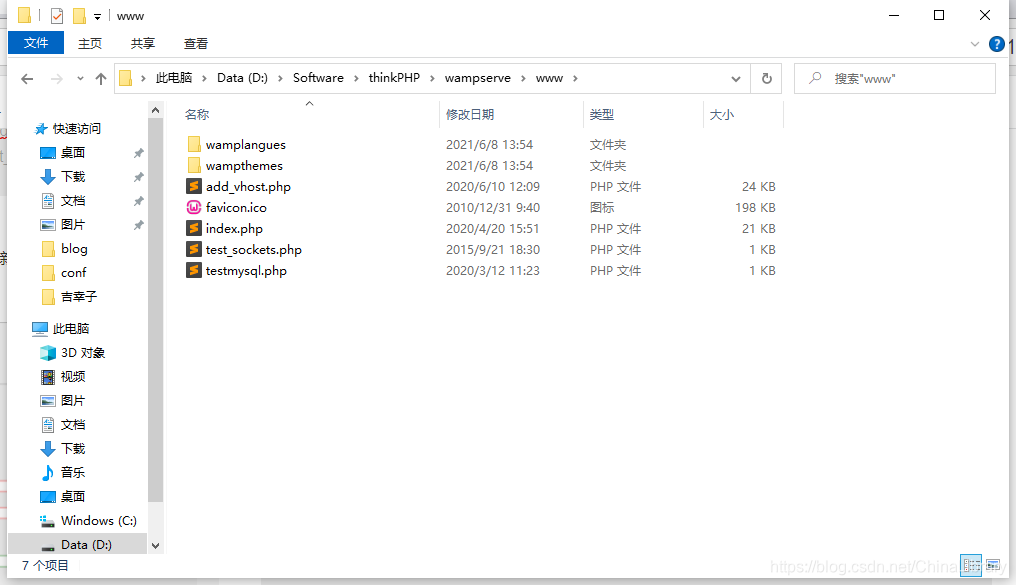
Task: Expand the ribbon with the chevron
Action: coord(975,44)
